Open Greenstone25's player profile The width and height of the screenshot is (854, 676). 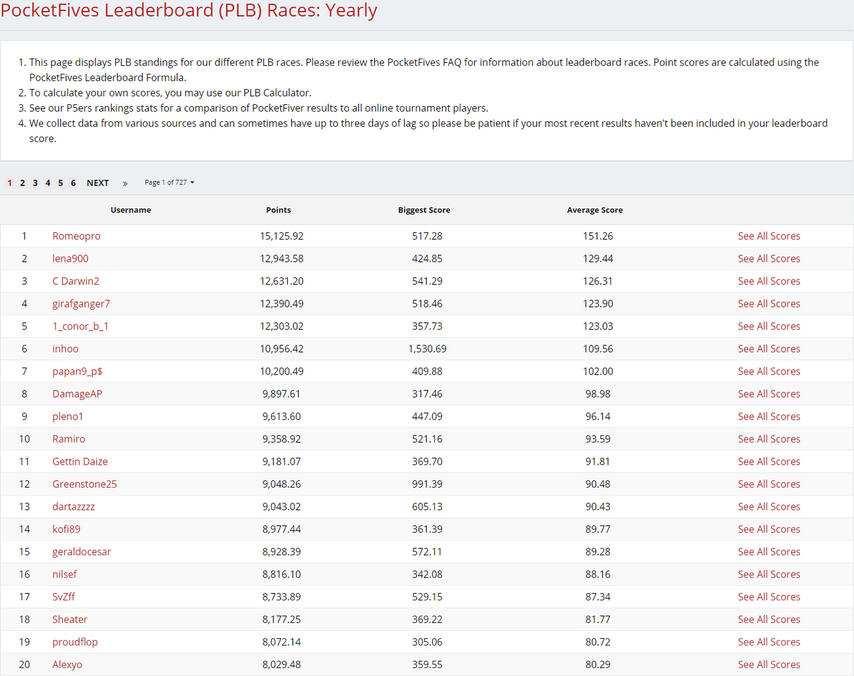[x=84, y=484]
